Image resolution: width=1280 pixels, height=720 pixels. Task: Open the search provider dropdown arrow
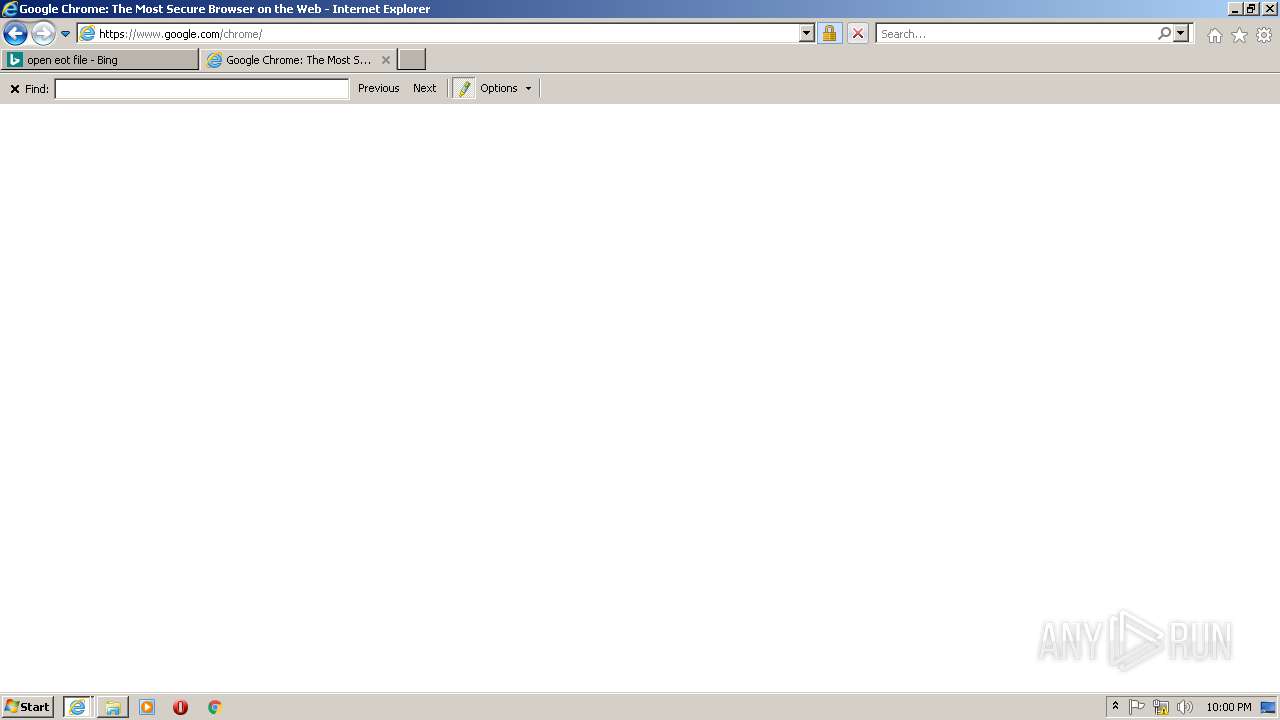pyautogui.click(x=1181, y=33)
